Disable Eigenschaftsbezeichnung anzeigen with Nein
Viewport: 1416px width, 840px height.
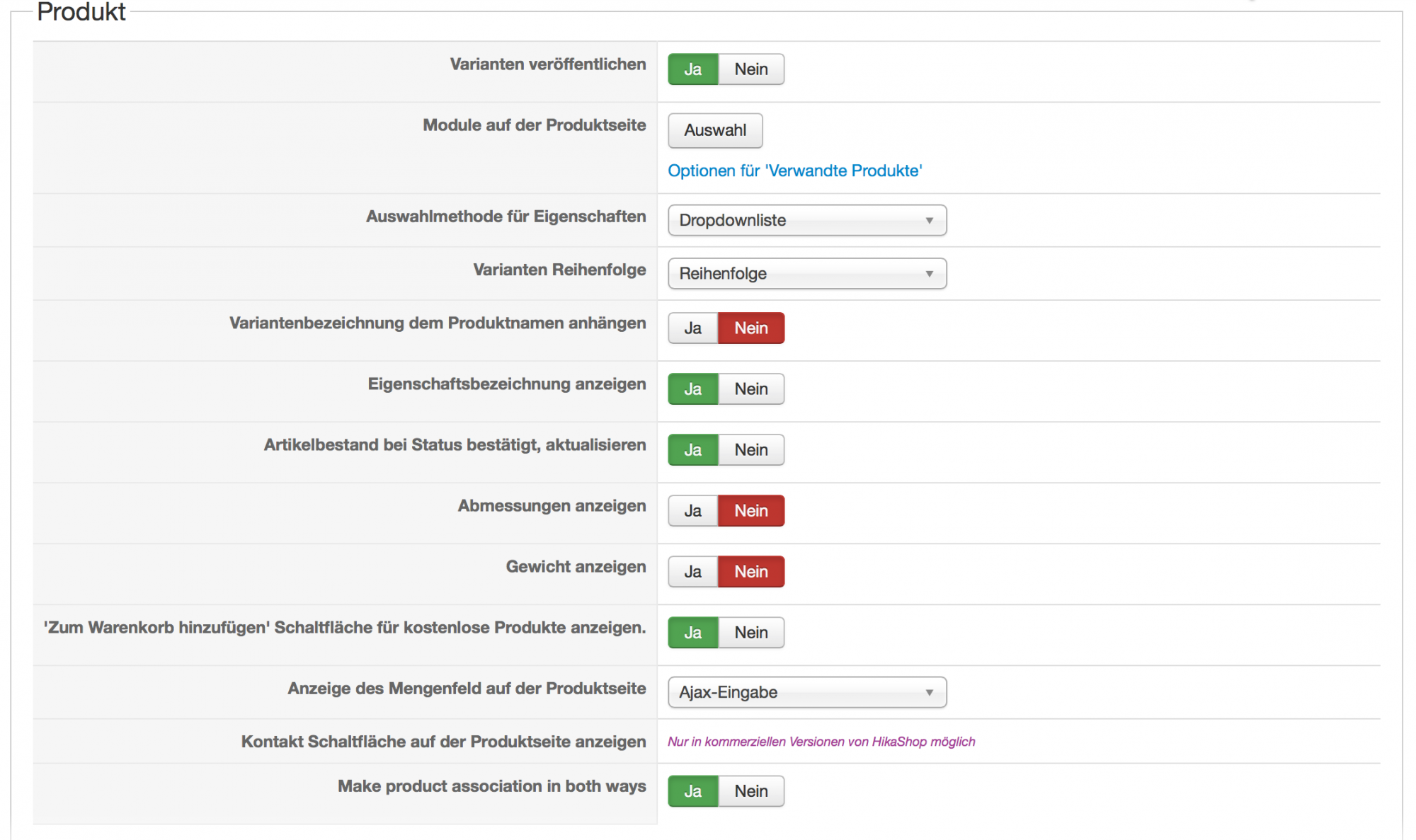point(750,389)
